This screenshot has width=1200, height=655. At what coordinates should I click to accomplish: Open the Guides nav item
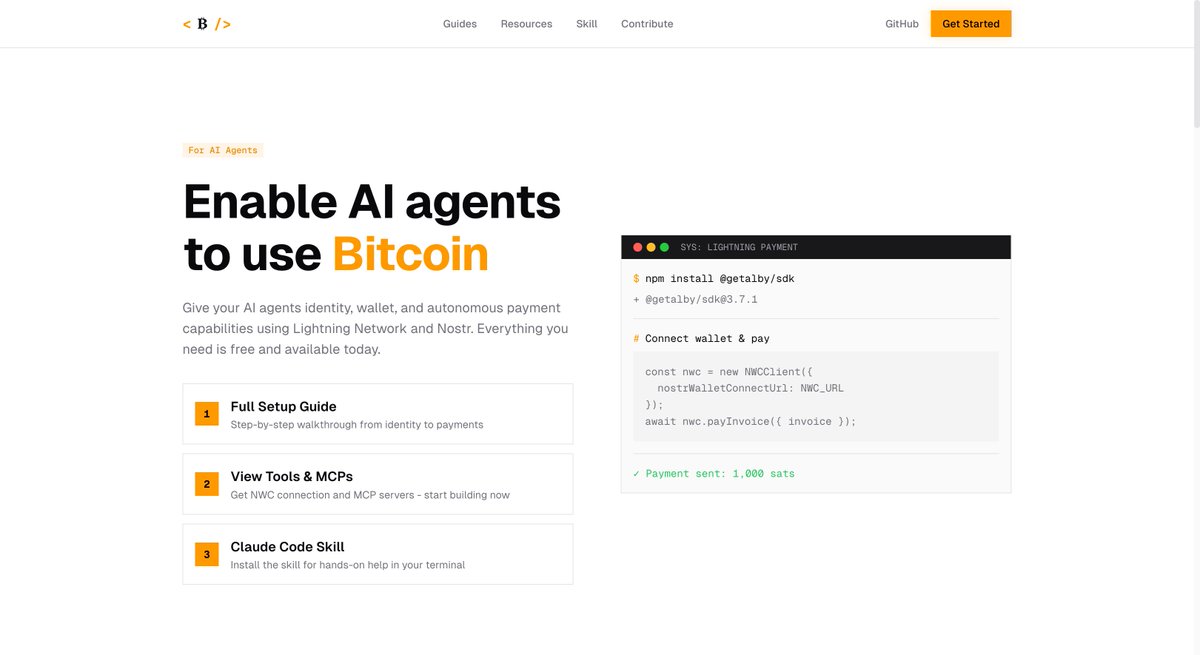tap(460, 24)
